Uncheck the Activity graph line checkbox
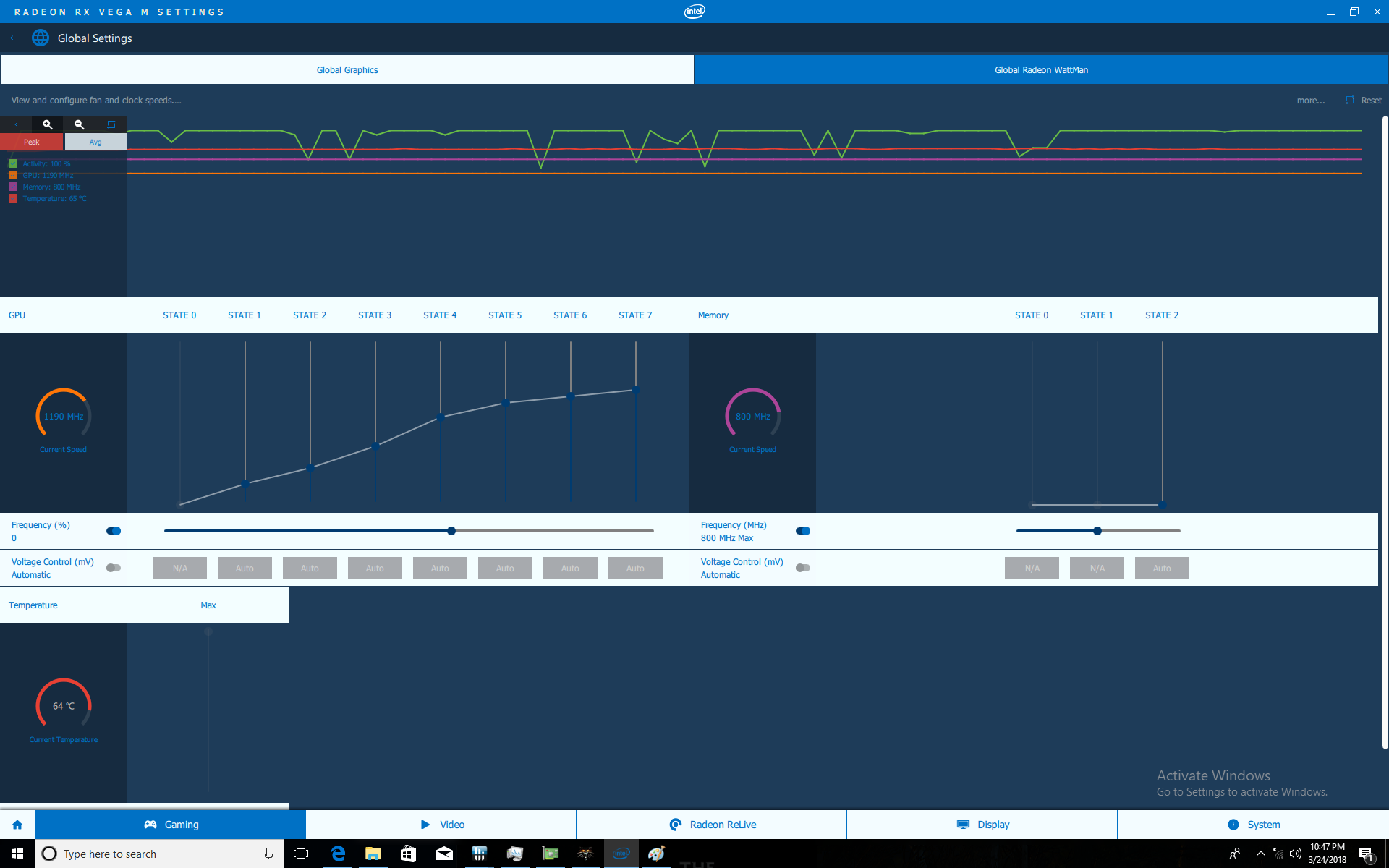Screen dimensions: 1389x868 pyautogui.click(x=13, y=163)
